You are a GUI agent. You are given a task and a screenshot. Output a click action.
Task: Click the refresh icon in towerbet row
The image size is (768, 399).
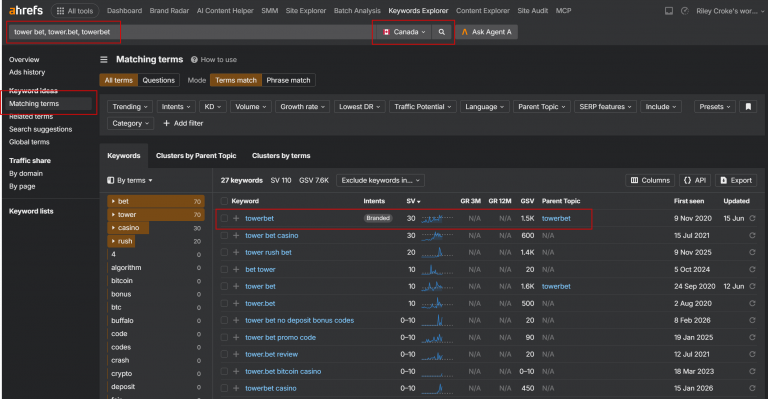coord(752,218)
